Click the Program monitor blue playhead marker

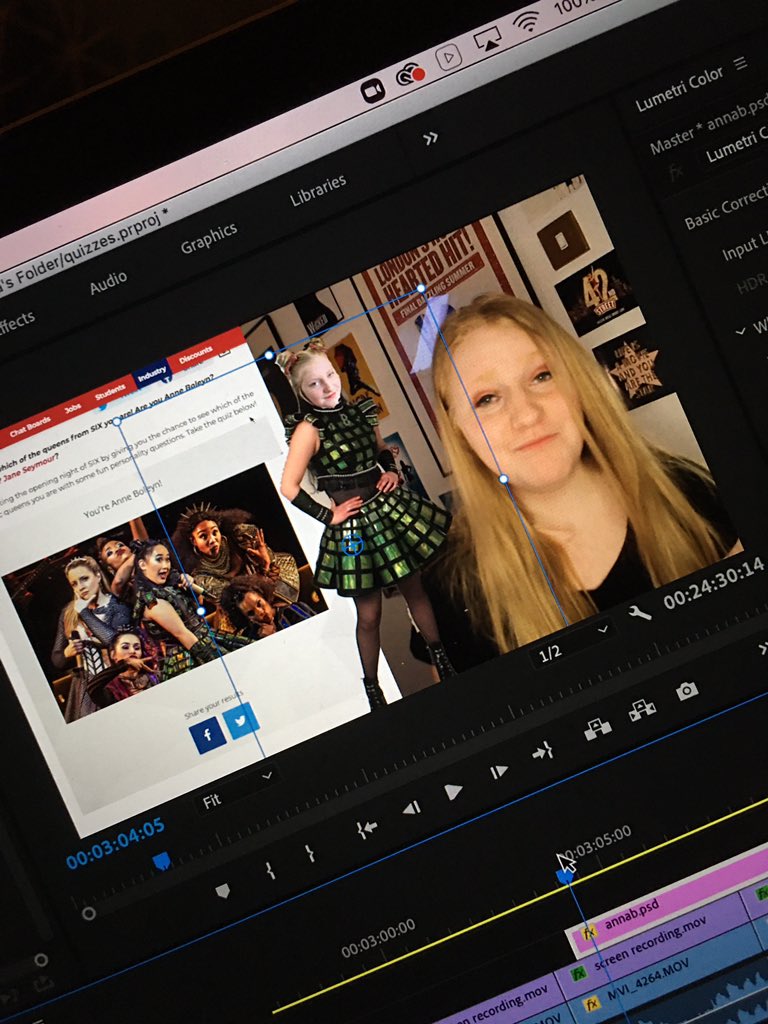161,861
